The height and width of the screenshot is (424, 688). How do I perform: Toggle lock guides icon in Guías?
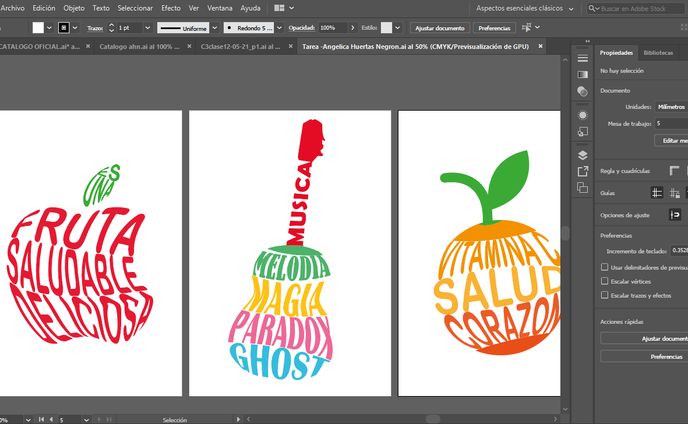point(674,192)
